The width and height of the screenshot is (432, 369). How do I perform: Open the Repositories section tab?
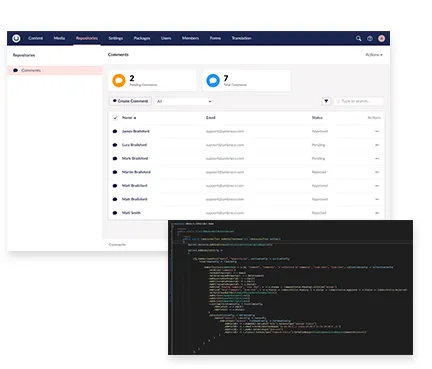[87, 38]
